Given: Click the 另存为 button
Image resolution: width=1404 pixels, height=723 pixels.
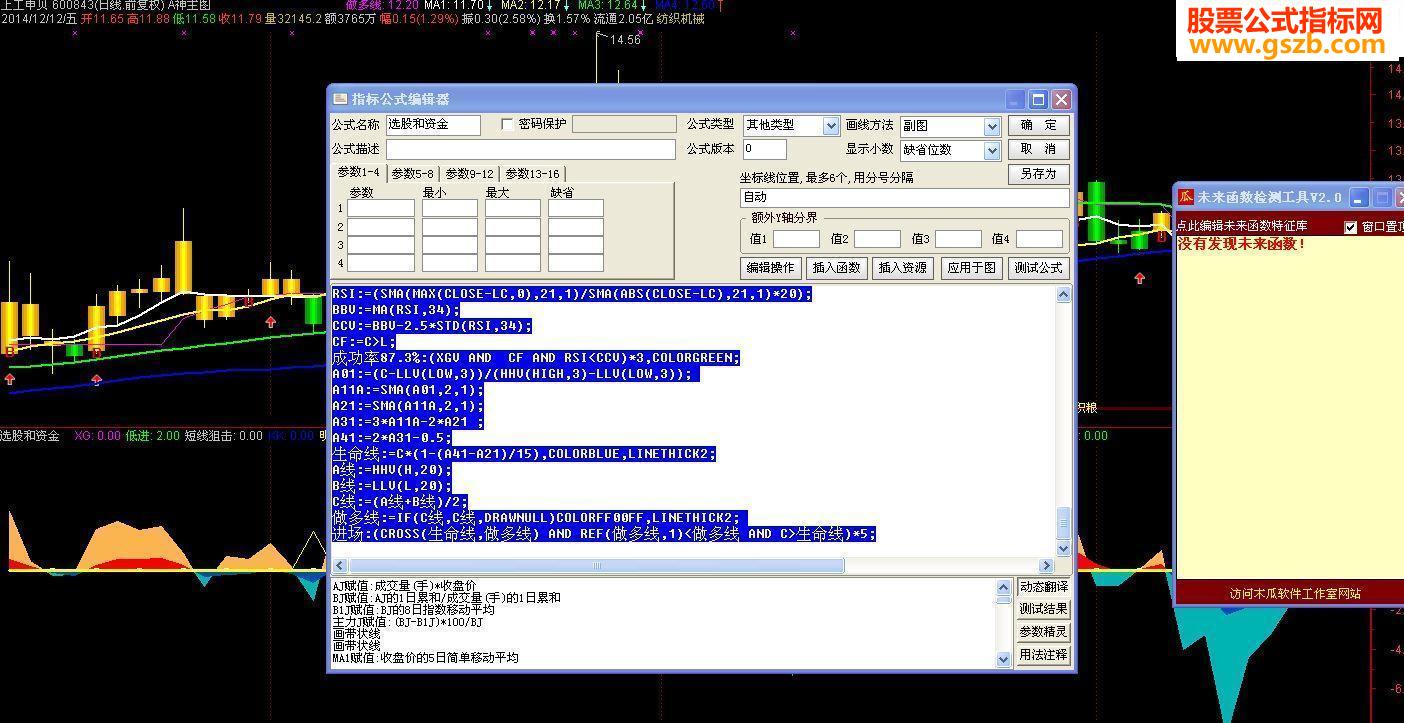Looking at the screenshot, I should tap(1038, 174).
